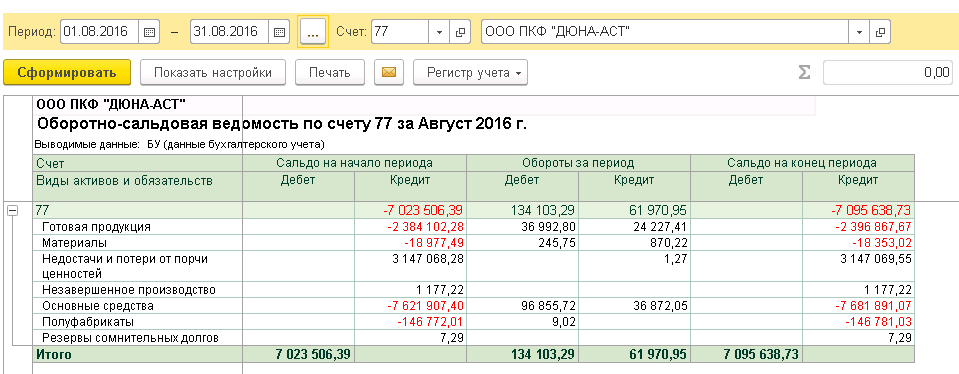Viewport: 959px width, 374px height.
Task: Select the Основные средства row
Action: (474, 306)
